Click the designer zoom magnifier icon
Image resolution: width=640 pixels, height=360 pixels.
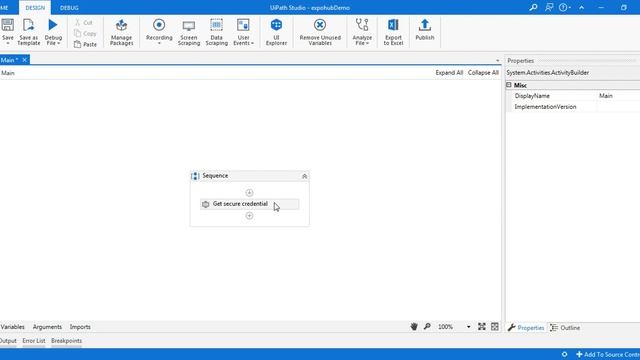pyautogui.click(x=427, y=327)
